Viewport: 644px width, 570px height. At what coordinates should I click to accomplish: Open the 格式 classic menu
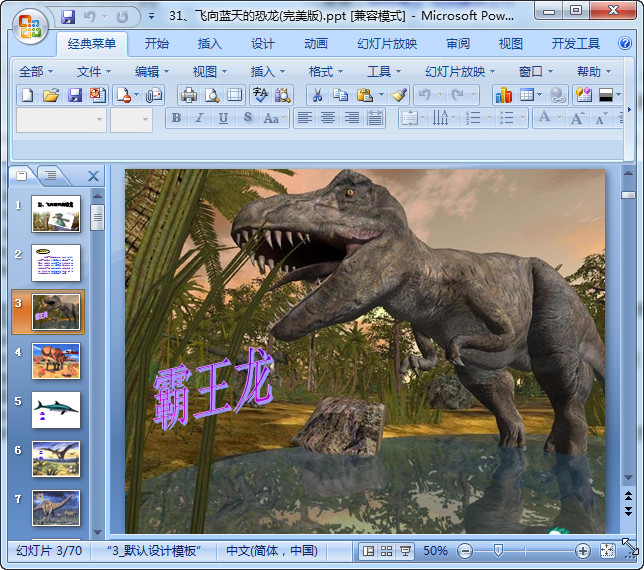click(326, 72)
